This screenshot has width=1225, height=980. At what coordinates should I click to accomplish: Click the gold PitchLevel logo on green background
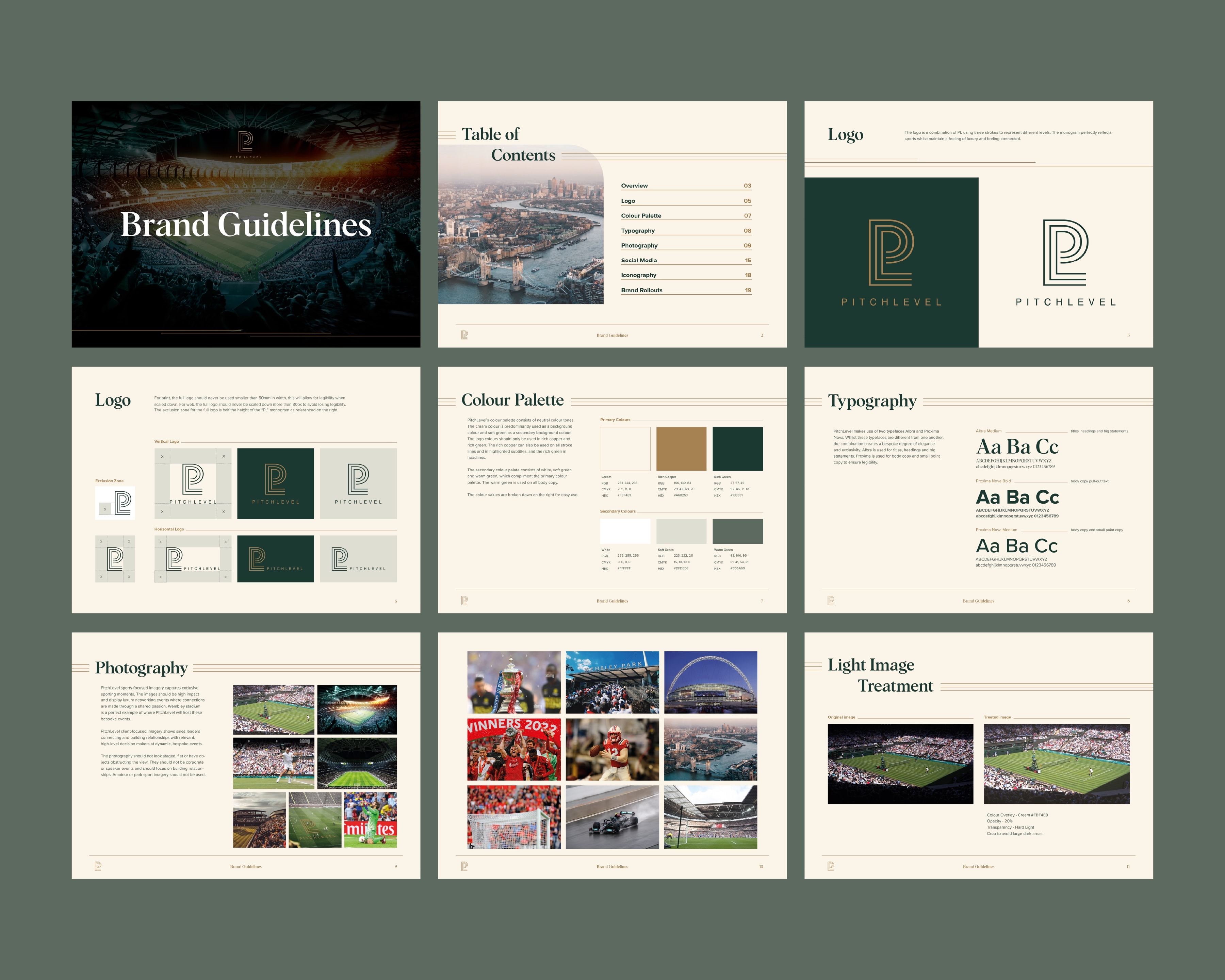click(x=891, y=262)
